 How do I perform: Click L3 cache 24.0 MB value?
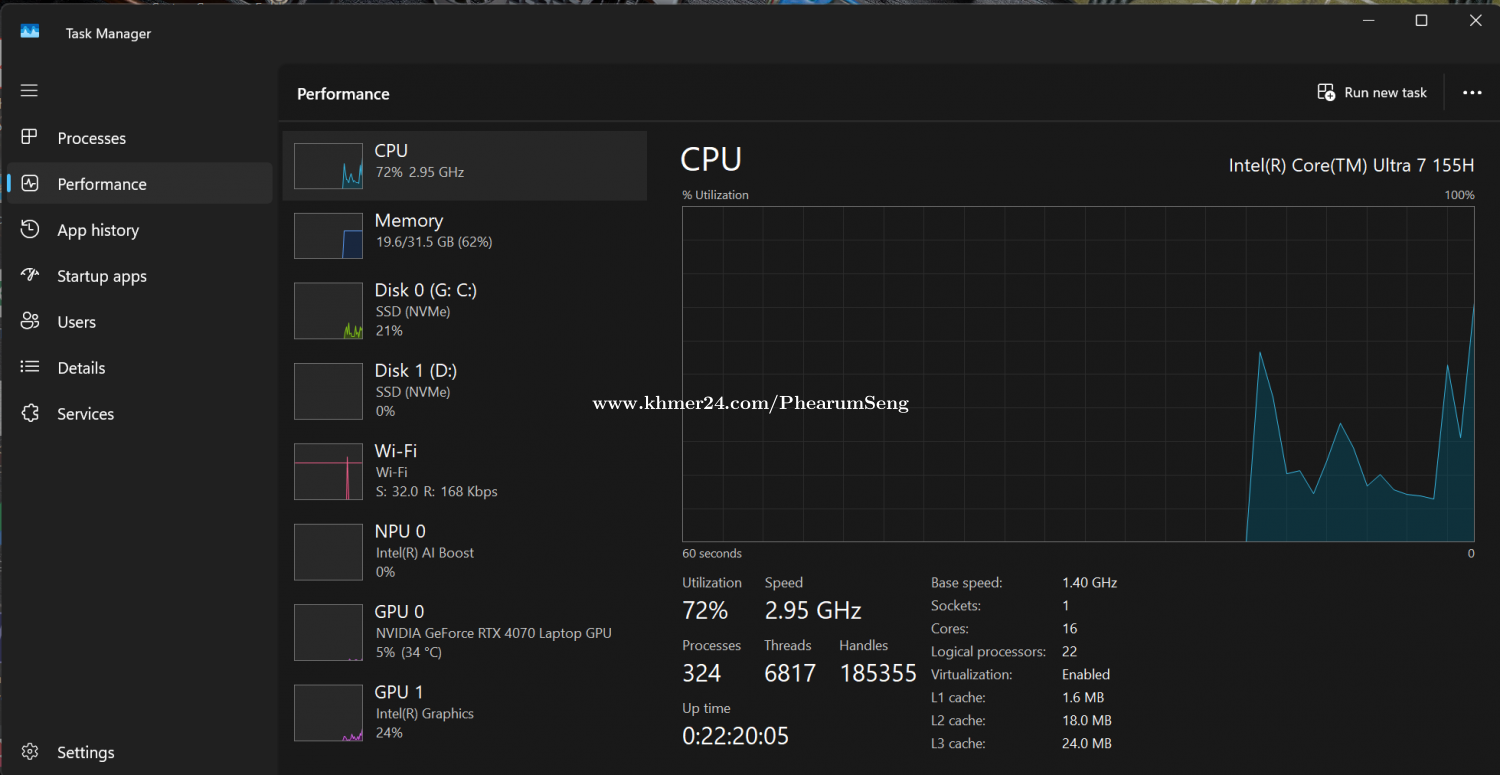(x=1087, y=743)
